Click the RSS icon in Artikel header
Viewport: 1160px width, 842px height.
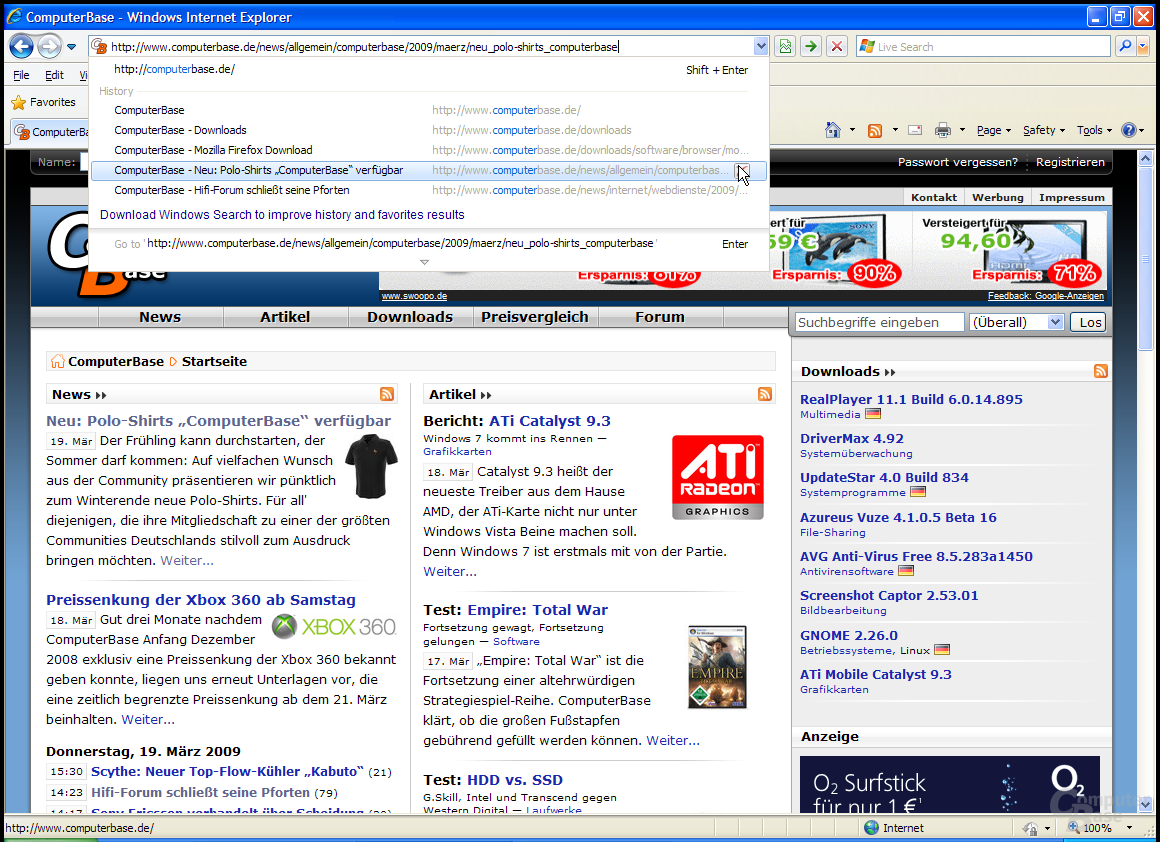tap(765, 394)
